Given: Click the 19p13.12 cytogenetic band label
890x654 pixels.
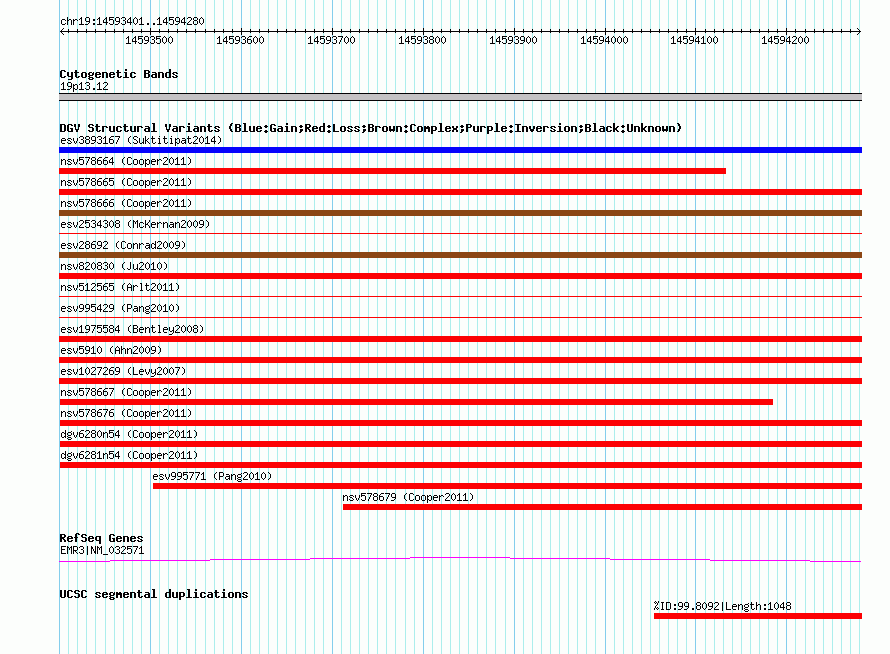Looking at the screenshot, I should [x=84, y=86].
